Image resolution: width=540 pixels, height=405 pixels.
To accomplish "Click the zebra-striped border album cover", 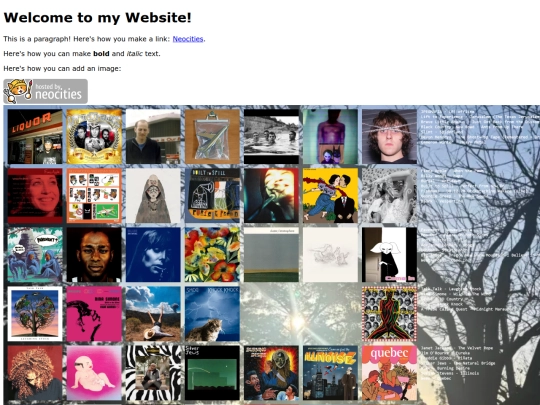I will 153,373.
